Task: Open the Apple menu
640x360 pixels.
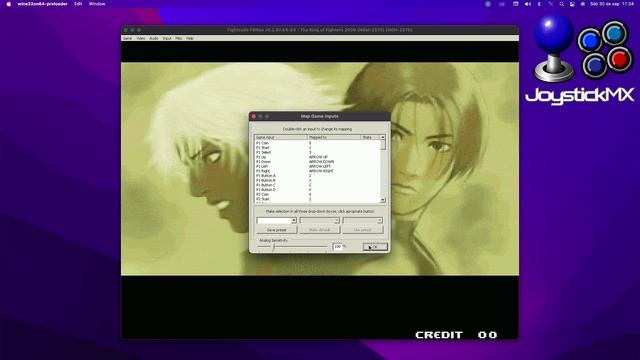Action: tap(9, 4)
